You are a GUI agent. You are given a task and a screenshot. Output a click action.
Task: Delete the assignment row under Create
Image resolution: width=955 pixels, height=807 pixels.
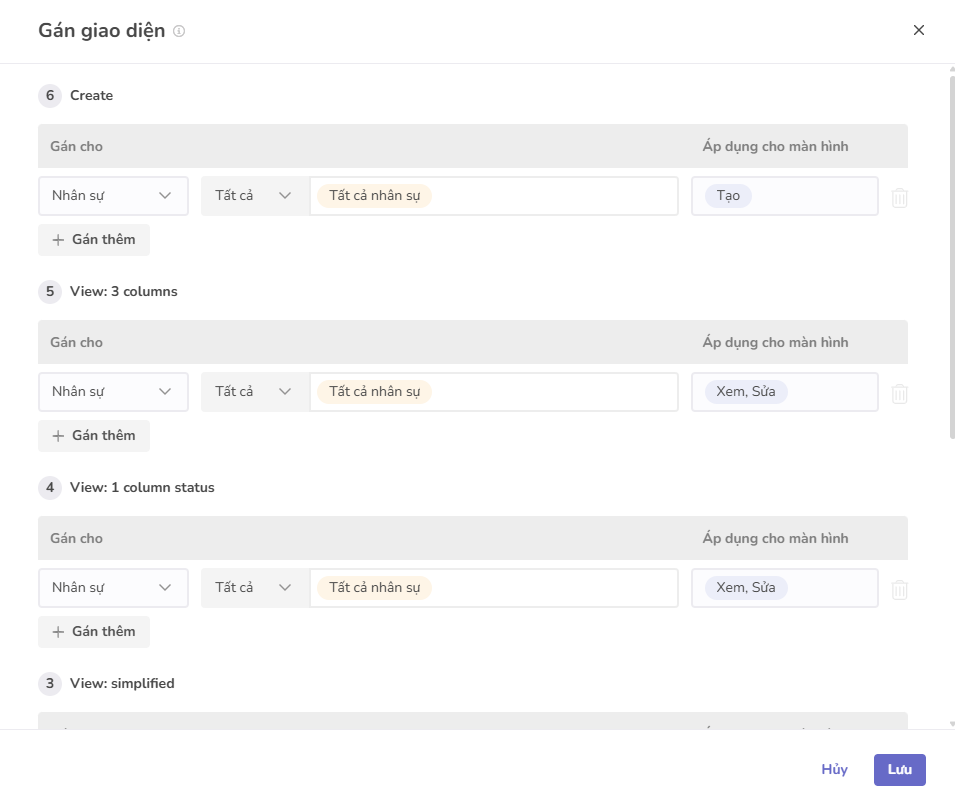point(899,197)
